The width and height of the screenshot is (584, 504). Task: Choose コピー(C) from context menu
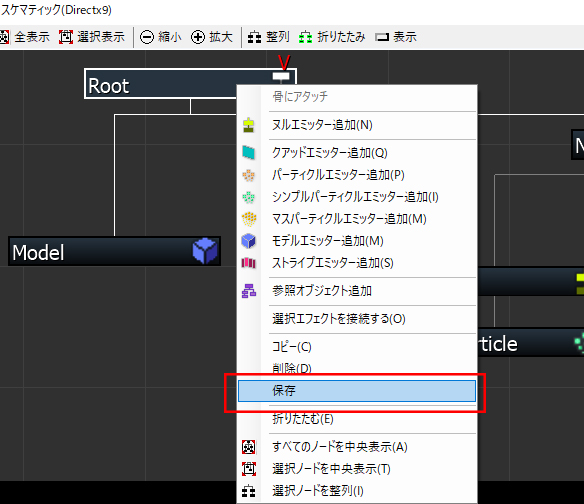[x=357, y=347]
